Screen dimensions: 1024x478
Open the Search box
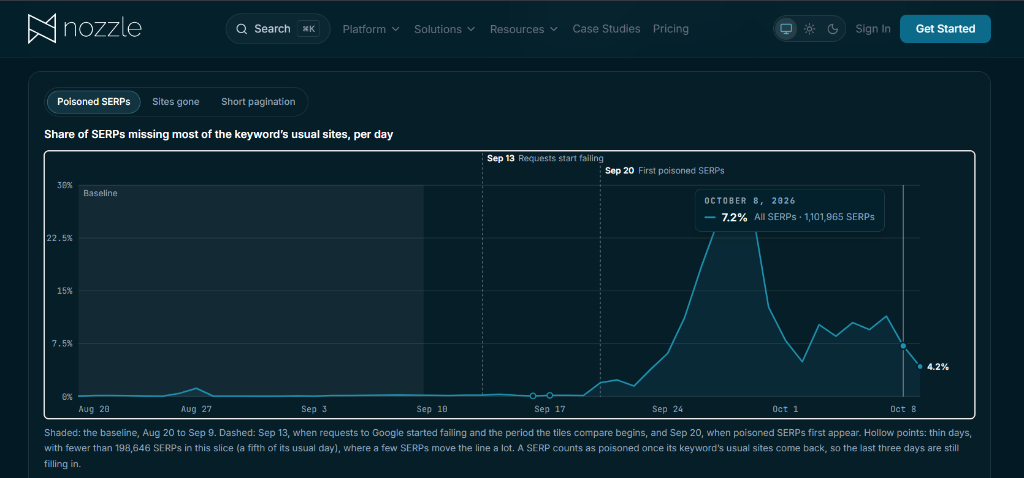pos(278,29)
